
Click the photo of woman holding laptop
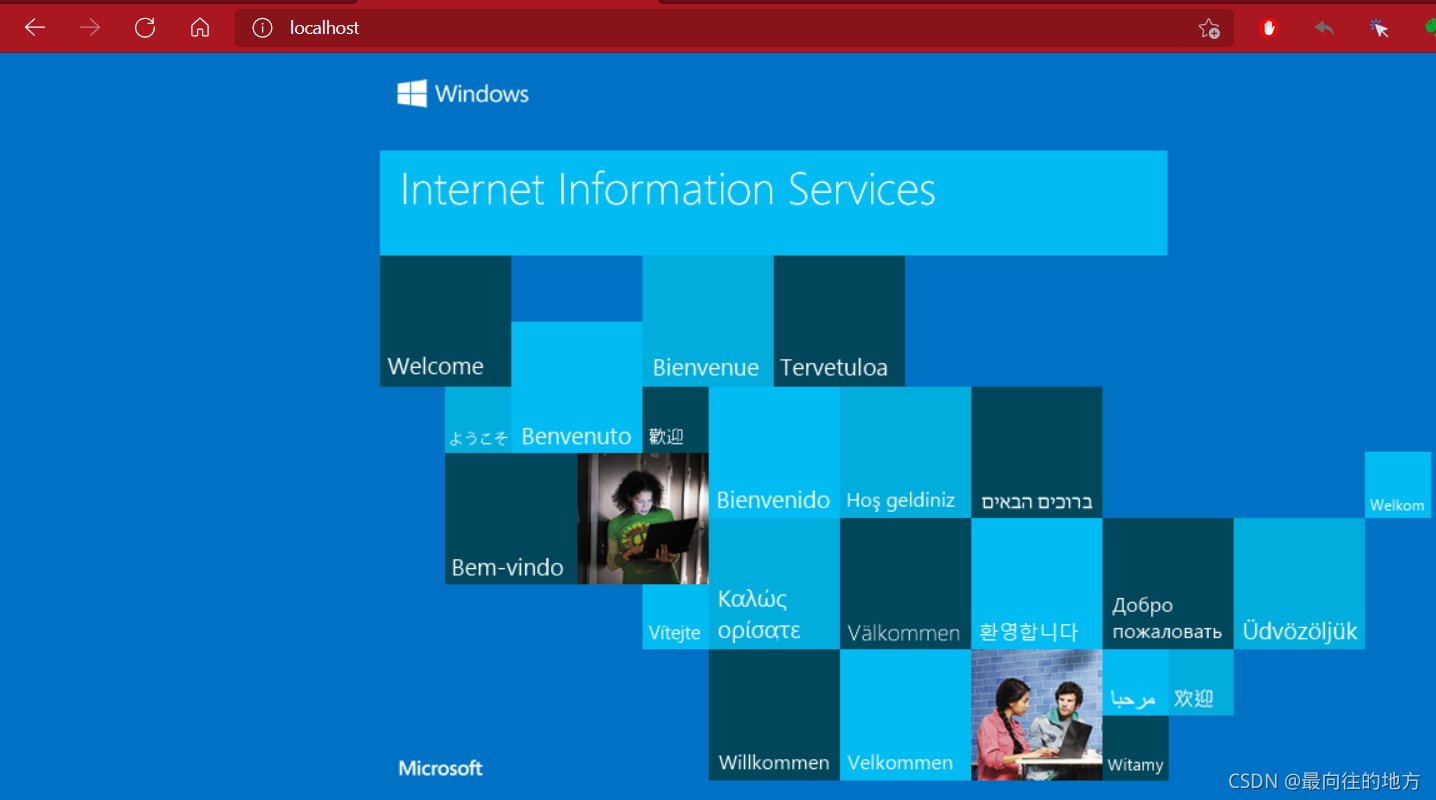click(x=643, y=518)
